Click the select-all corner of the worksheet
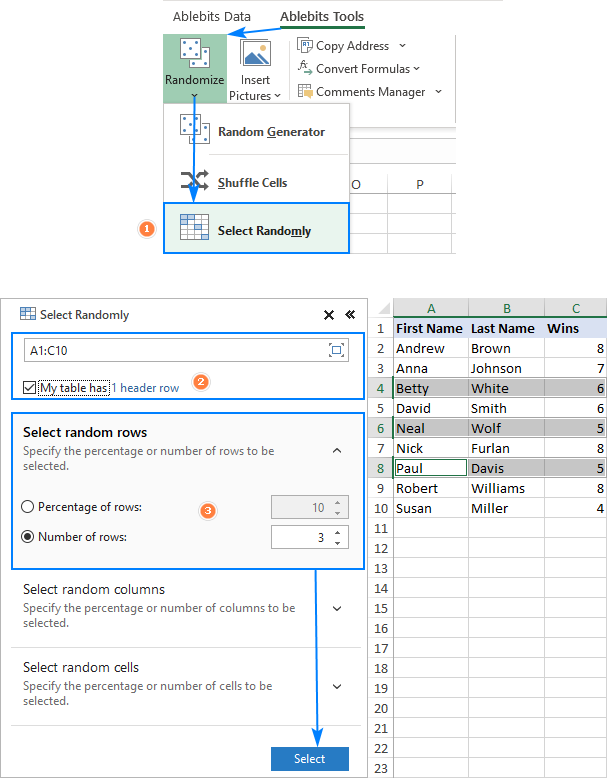The image size is (607, 778). [x=383, y=310]
